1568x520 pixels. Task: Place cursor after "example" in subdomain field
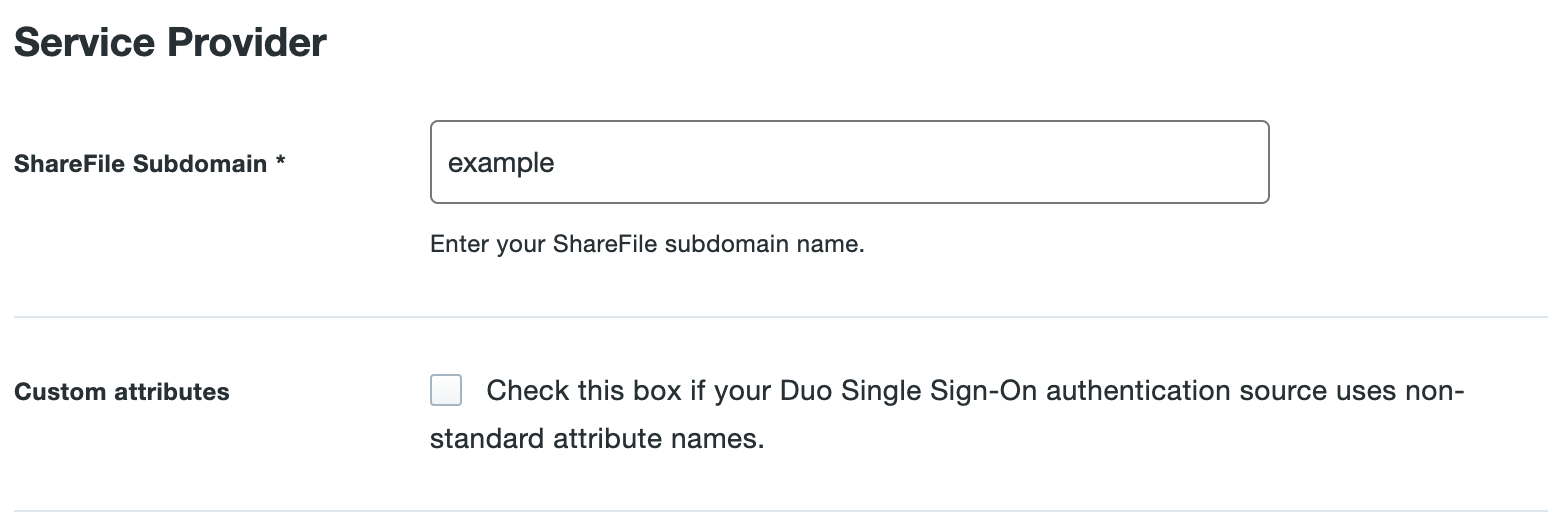point(556,162)
